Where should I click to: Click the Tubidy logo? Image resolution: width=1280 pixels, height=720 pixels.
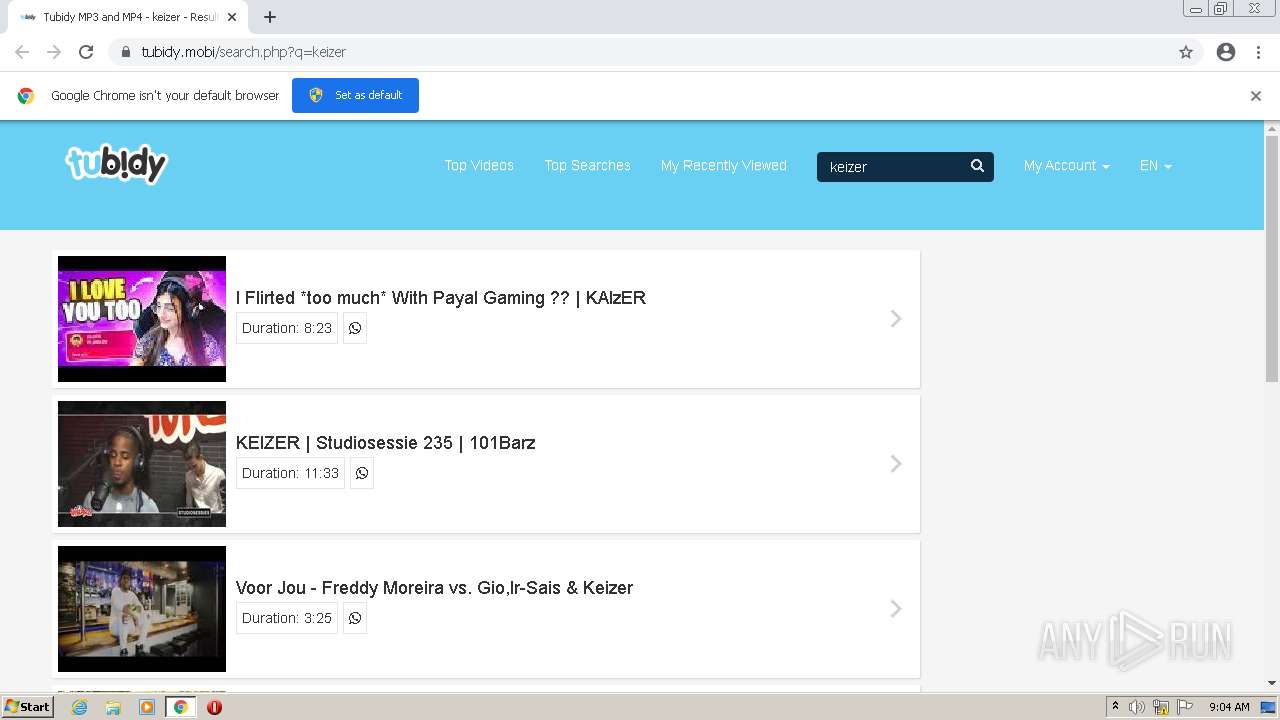(x=116, y=164)
